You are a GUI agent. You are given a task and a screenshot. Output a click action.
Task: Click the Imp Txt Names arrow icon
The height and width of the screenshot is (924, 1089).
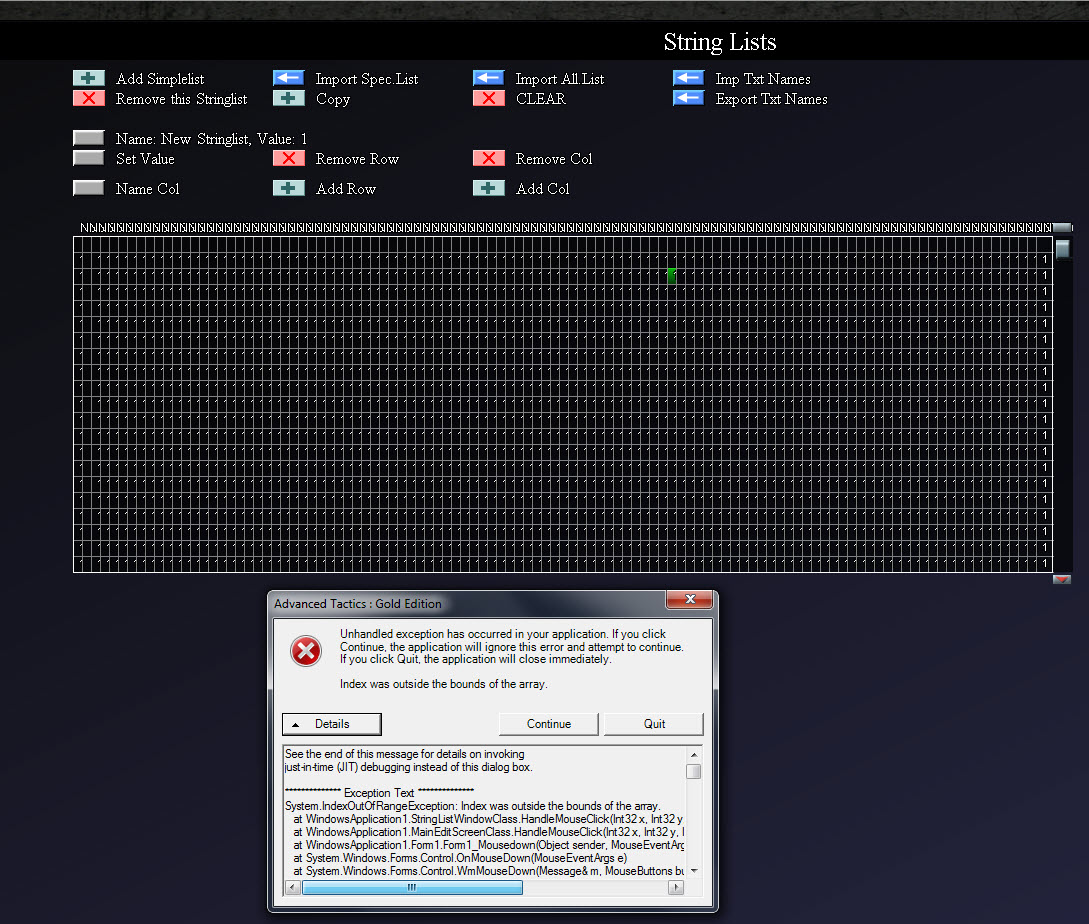(689, 78)
